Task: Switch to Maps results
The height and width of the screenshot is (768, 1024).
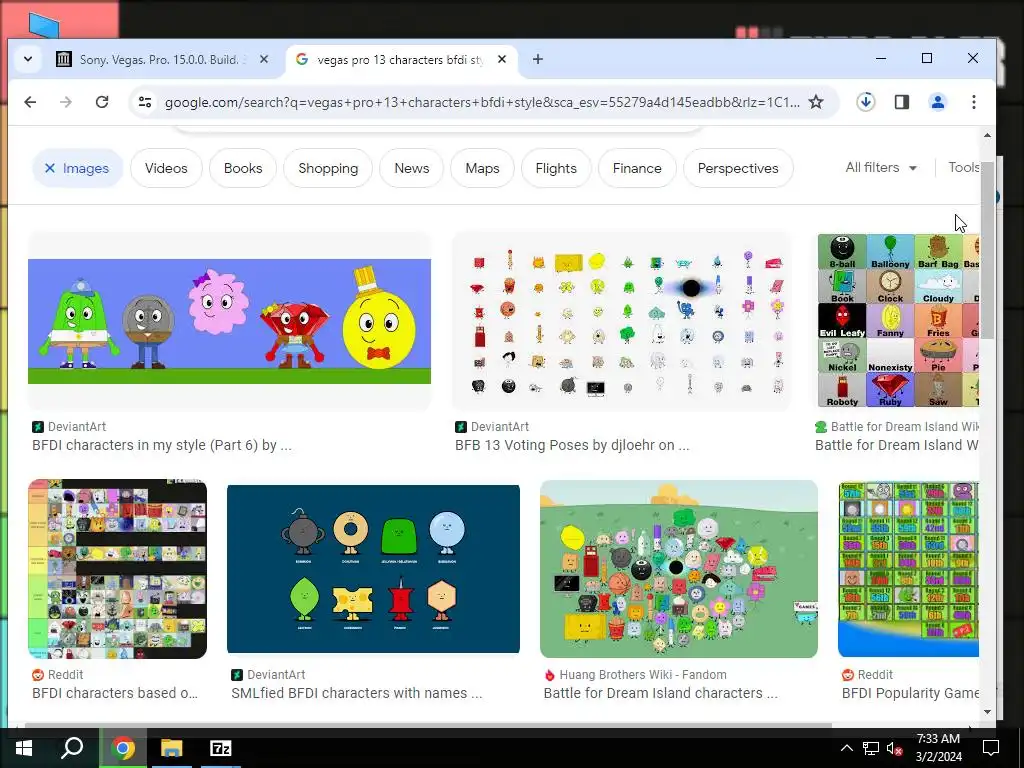Action: pos(482,168)
